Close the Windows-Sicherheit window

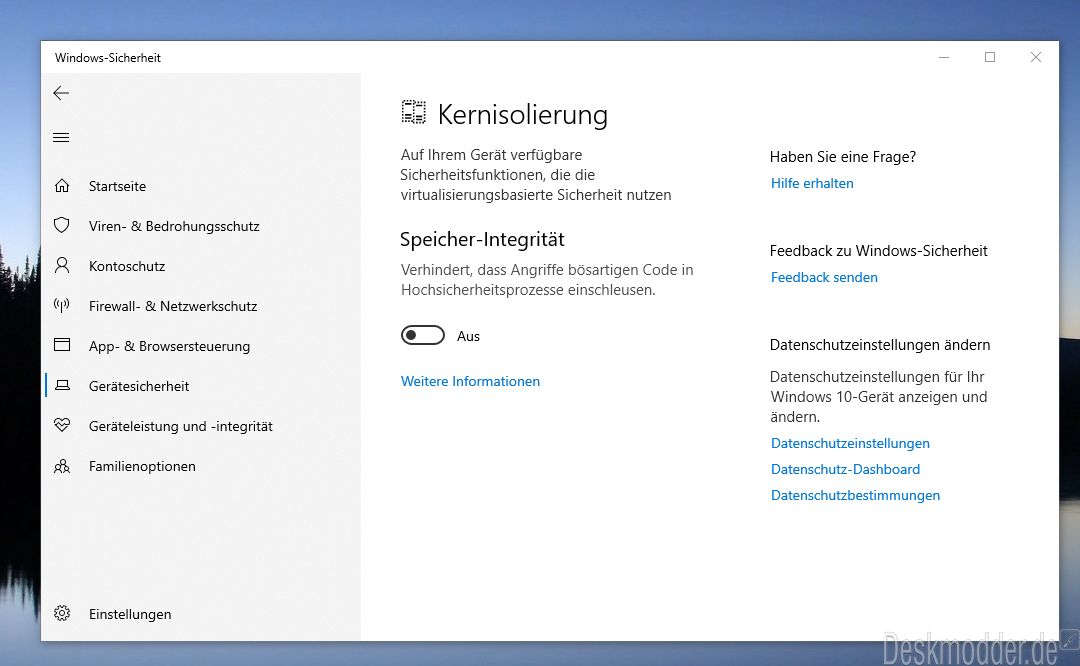1036,57
